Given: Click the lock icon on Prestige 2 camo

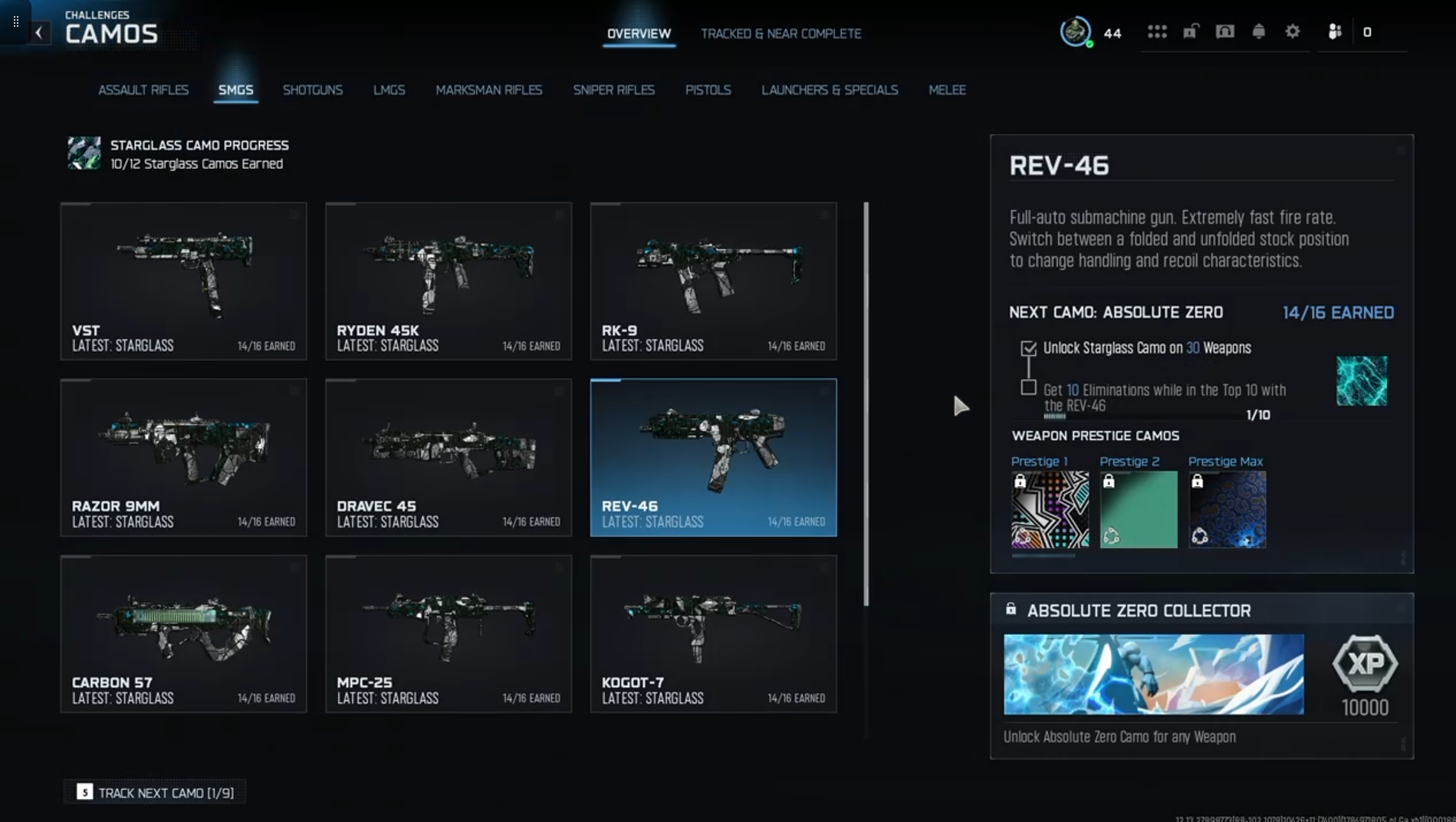Looking at the screenshot, I should (1109, 482).
